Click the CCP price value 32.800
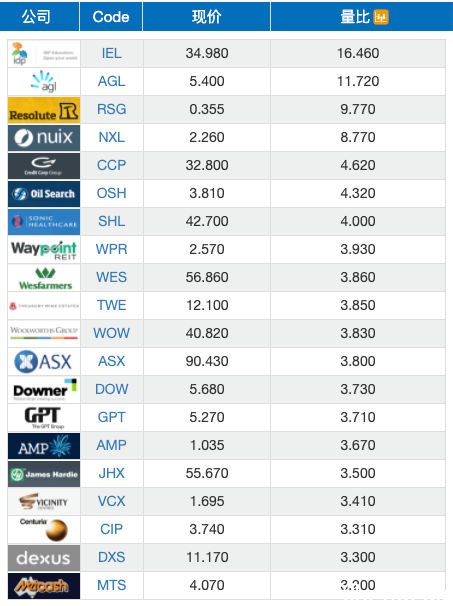 (207, 165)
